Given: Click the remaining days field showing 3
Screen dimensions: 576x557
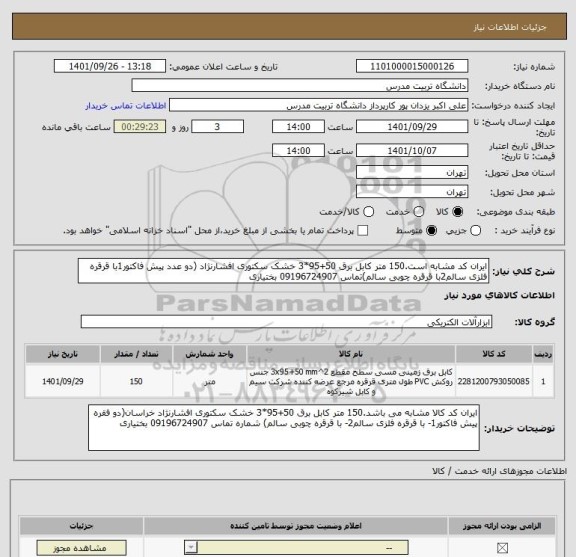Looking at the screenshot, I should [217, 127].
